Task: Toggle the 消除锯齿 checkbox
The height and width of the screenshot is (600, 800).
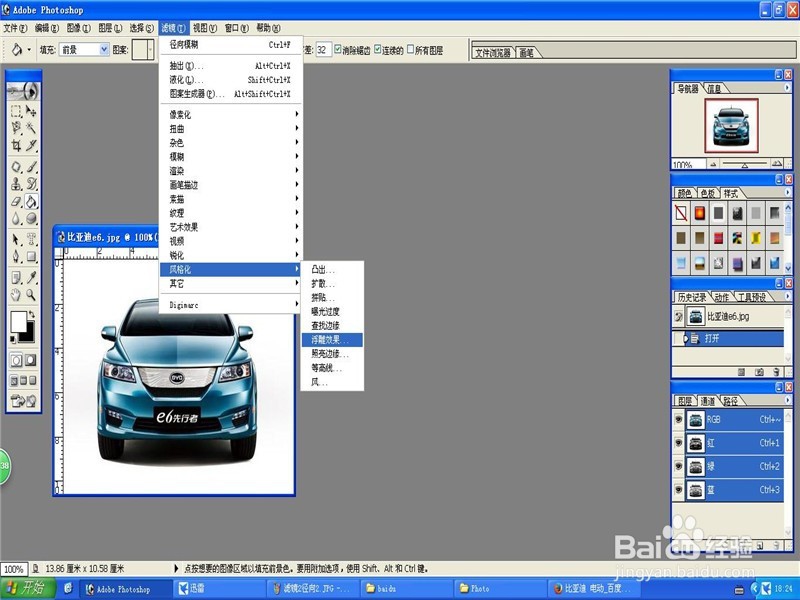Action: [337, 49]
